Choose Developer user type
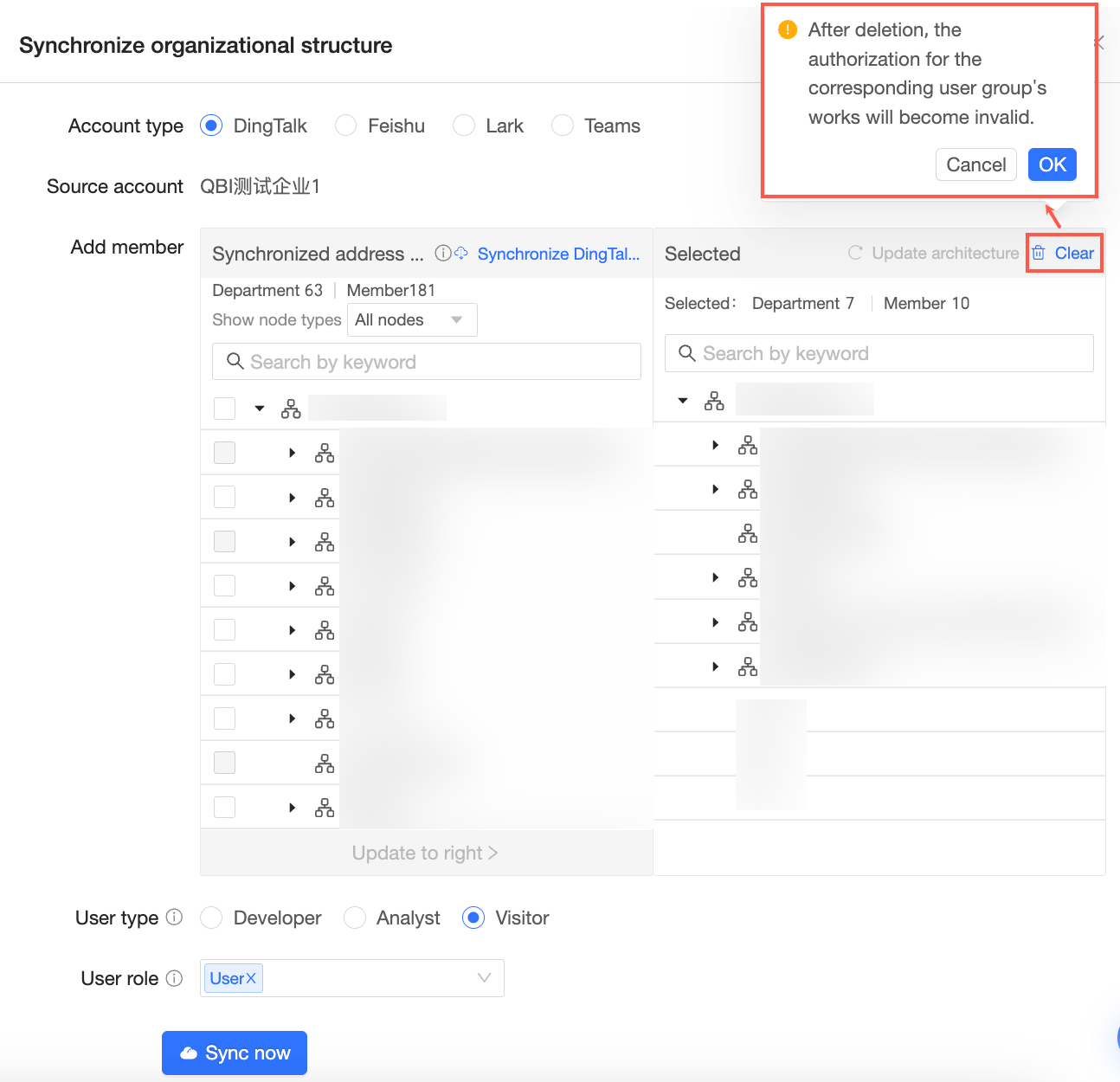The width and height of the screenshot is (1120, 1082). pos(211,918)
